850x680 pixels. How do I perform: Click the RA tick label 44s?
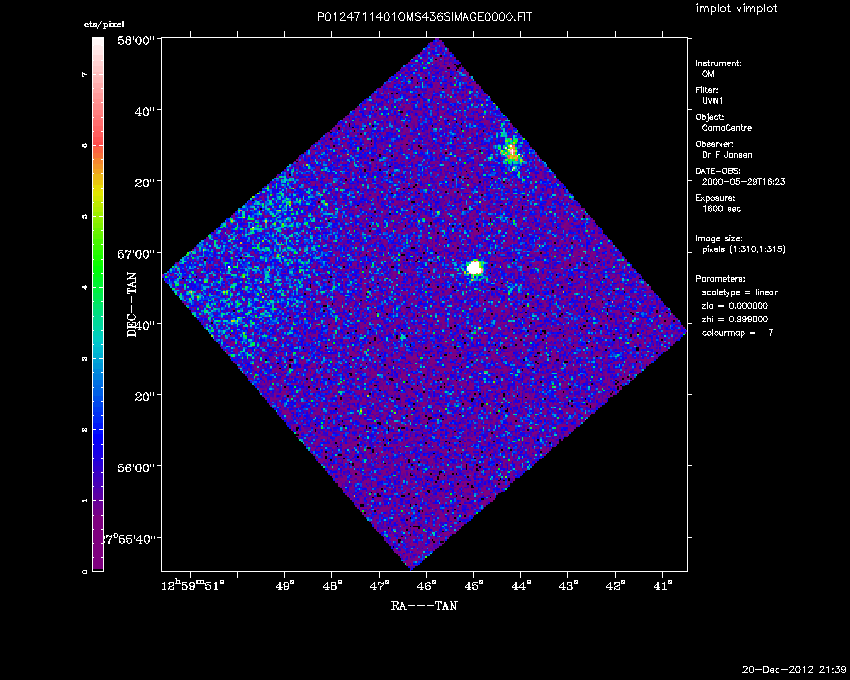[x=522, y=586]
